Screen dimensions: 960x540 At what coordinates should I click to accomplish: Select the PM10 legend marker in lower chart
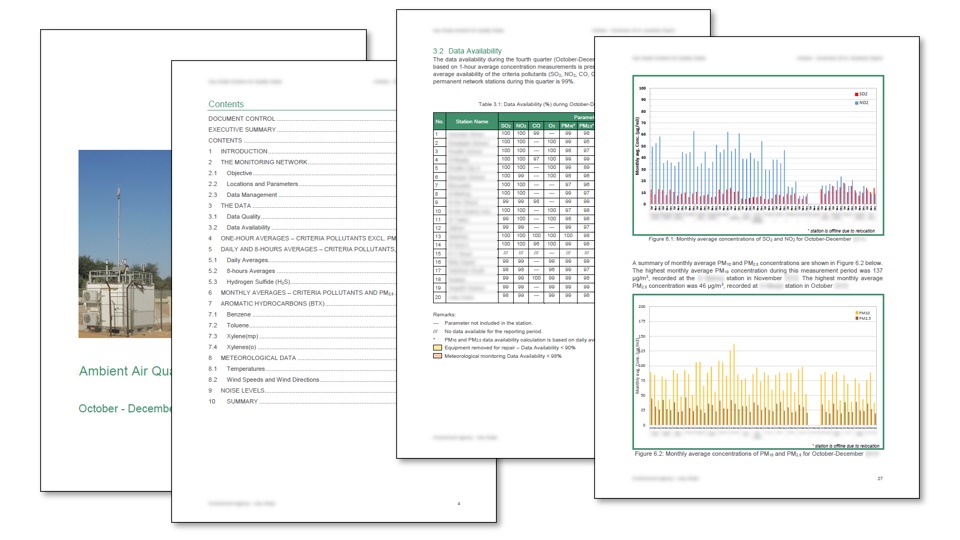pyautogui.click(x=857, y=312)
